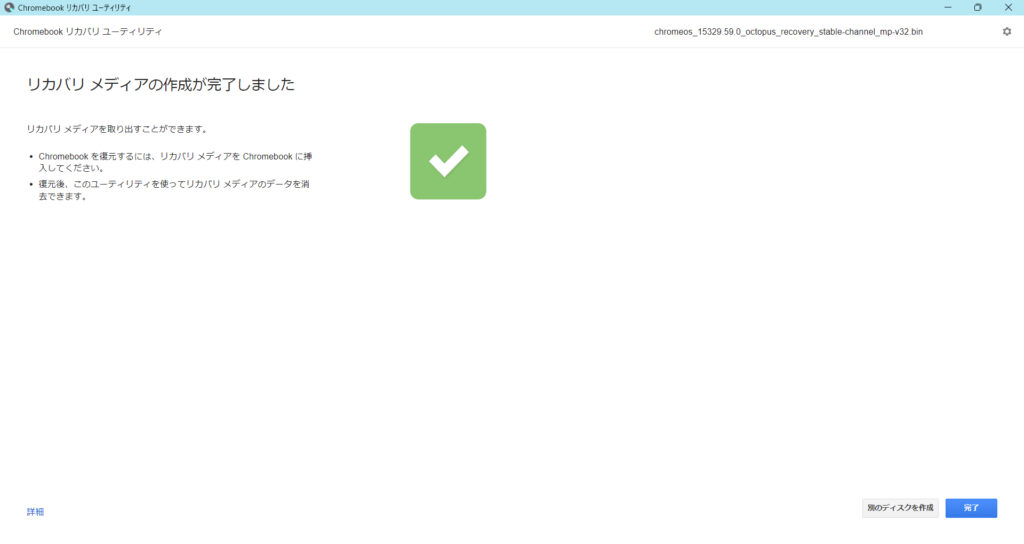Viewport: 1024px width, 544px height.
Task: Click the blue 完了 button
Action: [x=971, y=508]
